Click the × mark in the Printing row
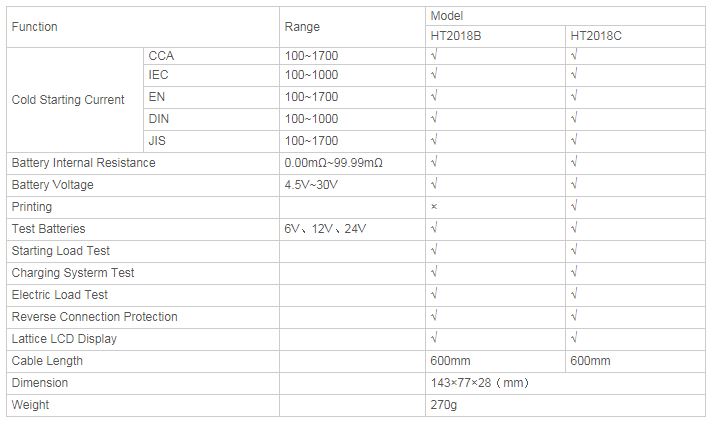This screenshot has height=425, width=714. (x=433, y=207)
